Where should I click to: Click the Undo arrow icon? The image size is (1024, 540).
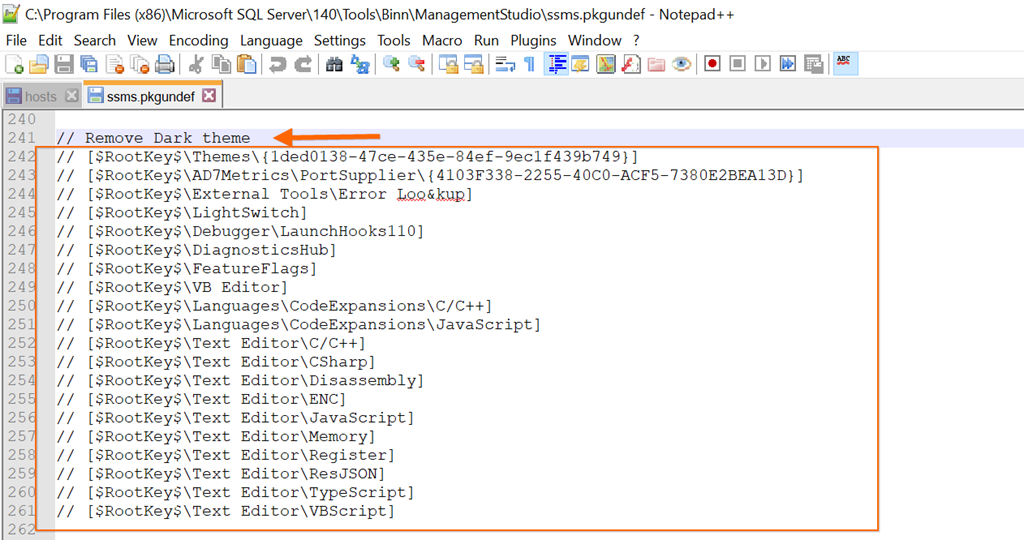click(x=277, y=64)
